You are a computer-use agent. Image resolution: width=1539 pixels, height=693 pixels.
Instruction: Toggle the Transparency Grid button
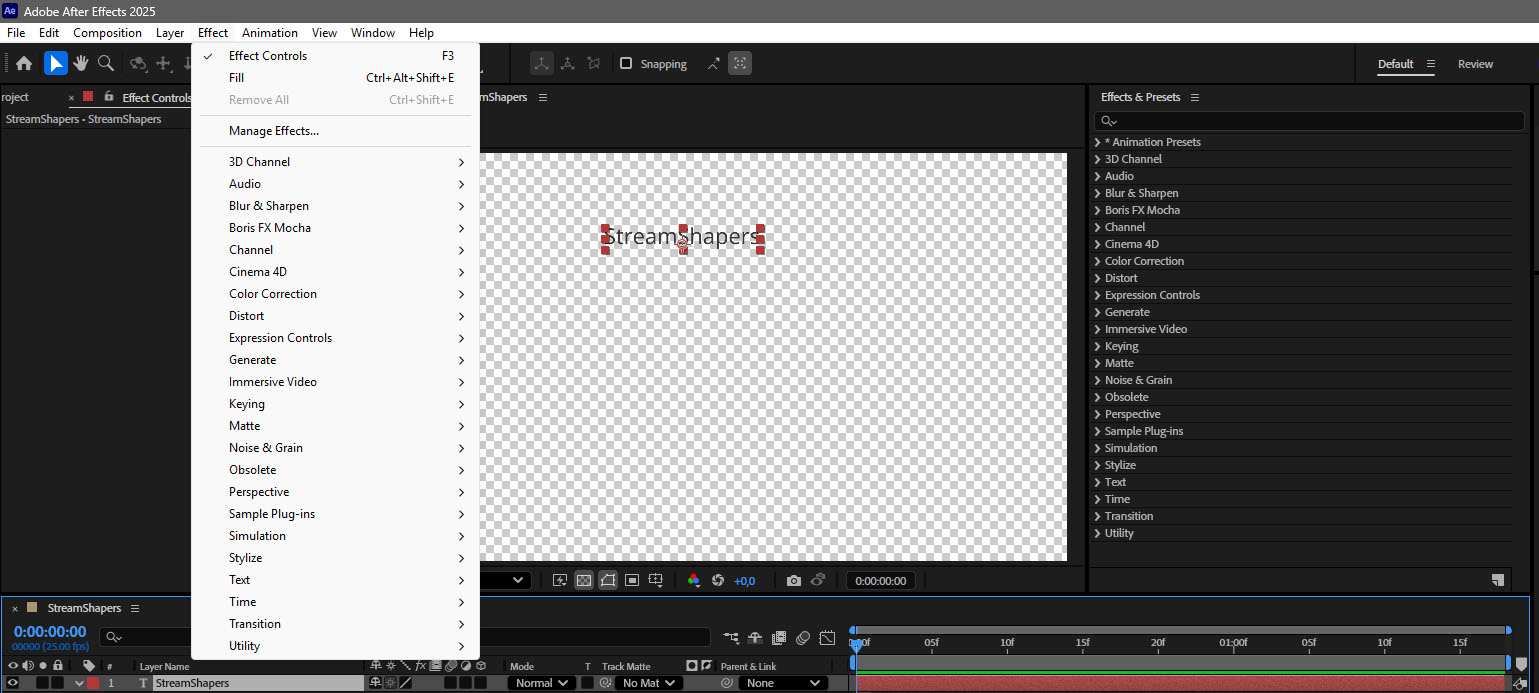(584, 580)
